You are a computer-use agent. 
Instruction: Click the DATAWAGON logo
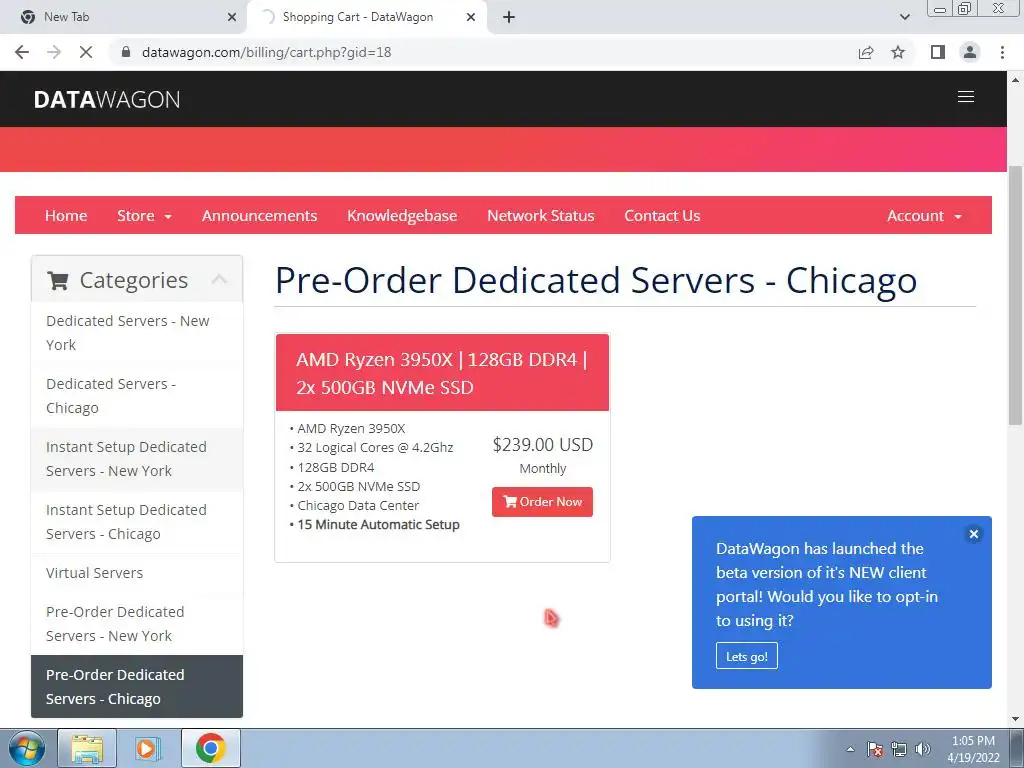(106, 99)
